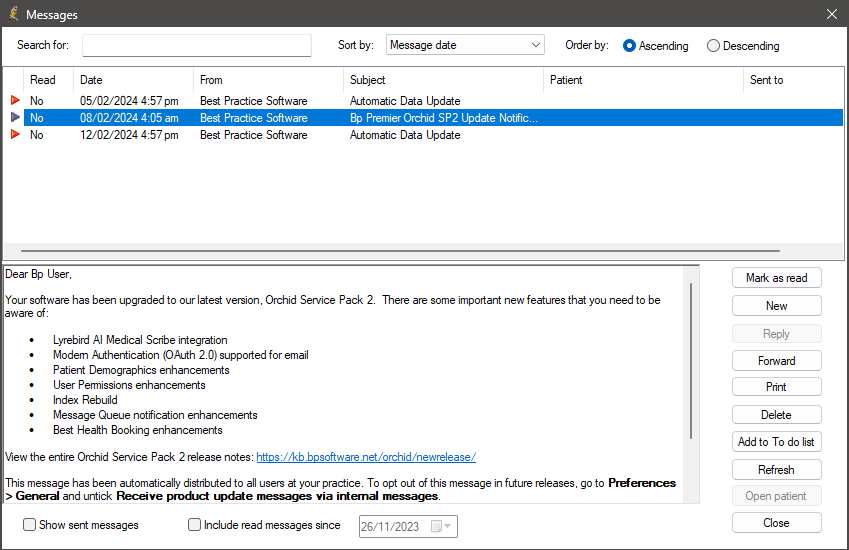The image size is (849, 550).
Task: Click Best Practice Software sender in 05/02/2024 row
Action: tap(253, 101)
